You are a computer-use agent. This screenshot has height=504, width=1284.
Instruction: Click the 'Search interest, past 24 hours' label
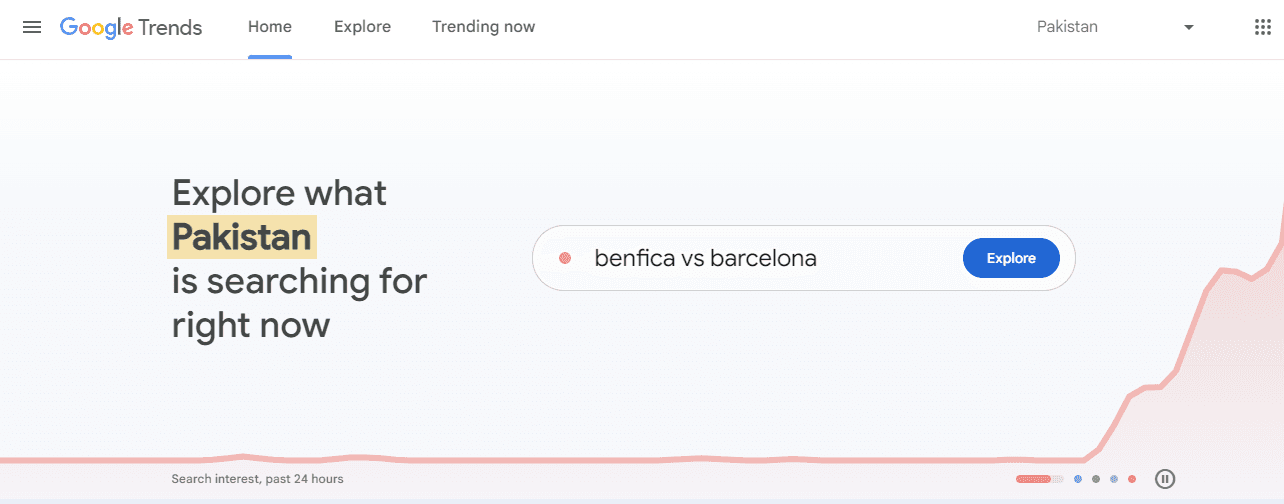[257, 479]
